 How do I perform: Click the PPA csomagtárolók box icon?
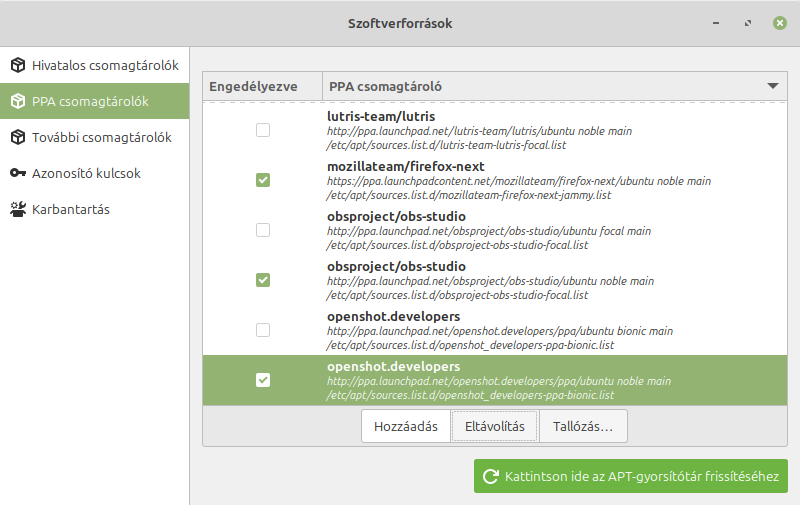18,101
